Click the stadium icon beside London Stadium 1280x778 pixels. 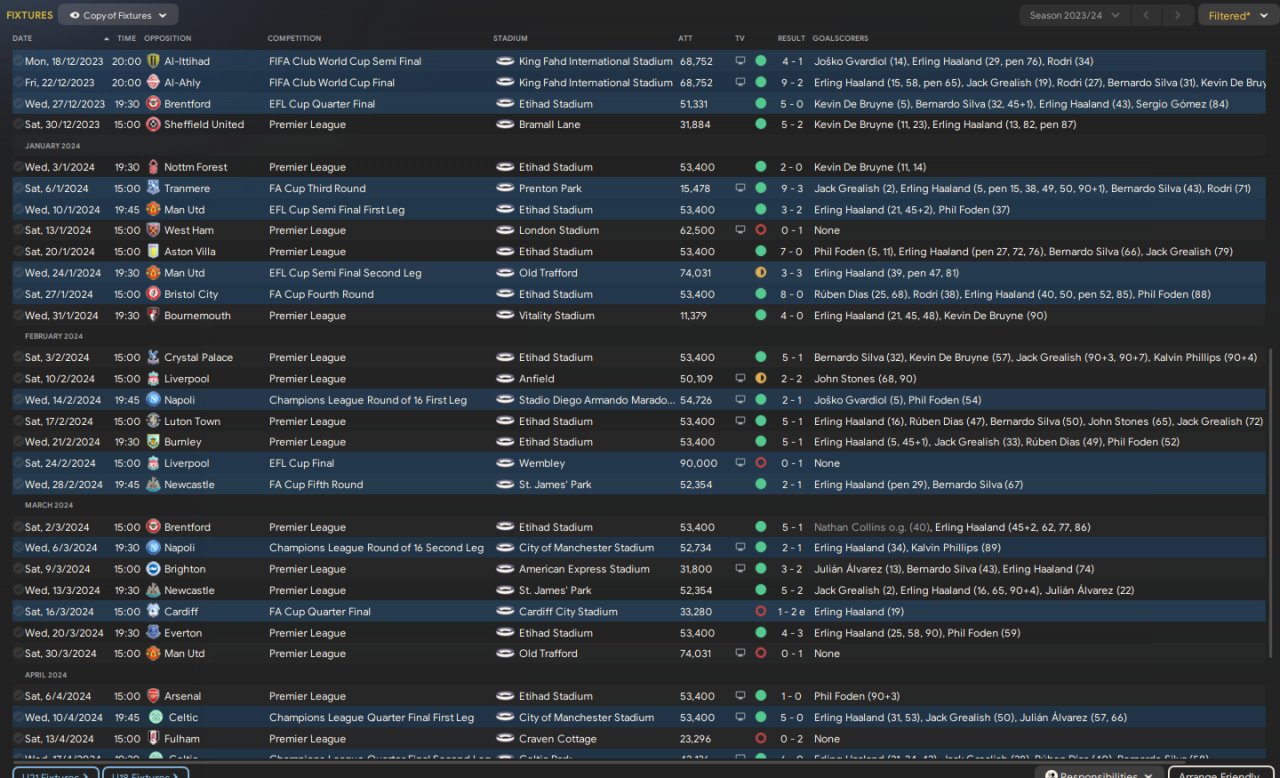(x=504, y=230)
